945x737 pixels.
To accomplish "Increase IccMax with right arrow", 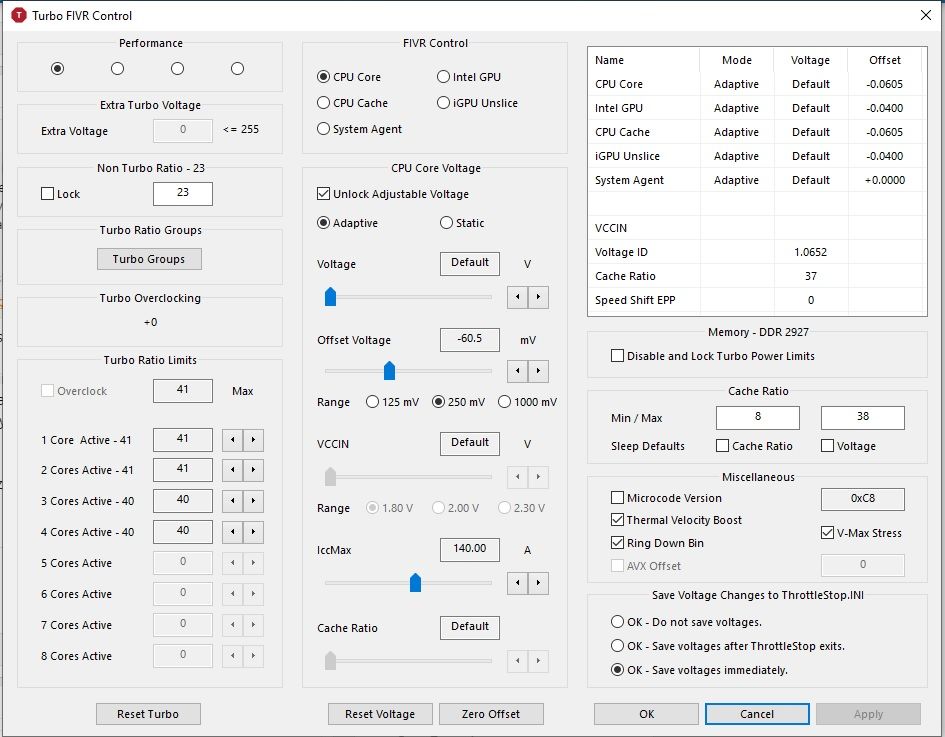I will click(x=538, y=583).
